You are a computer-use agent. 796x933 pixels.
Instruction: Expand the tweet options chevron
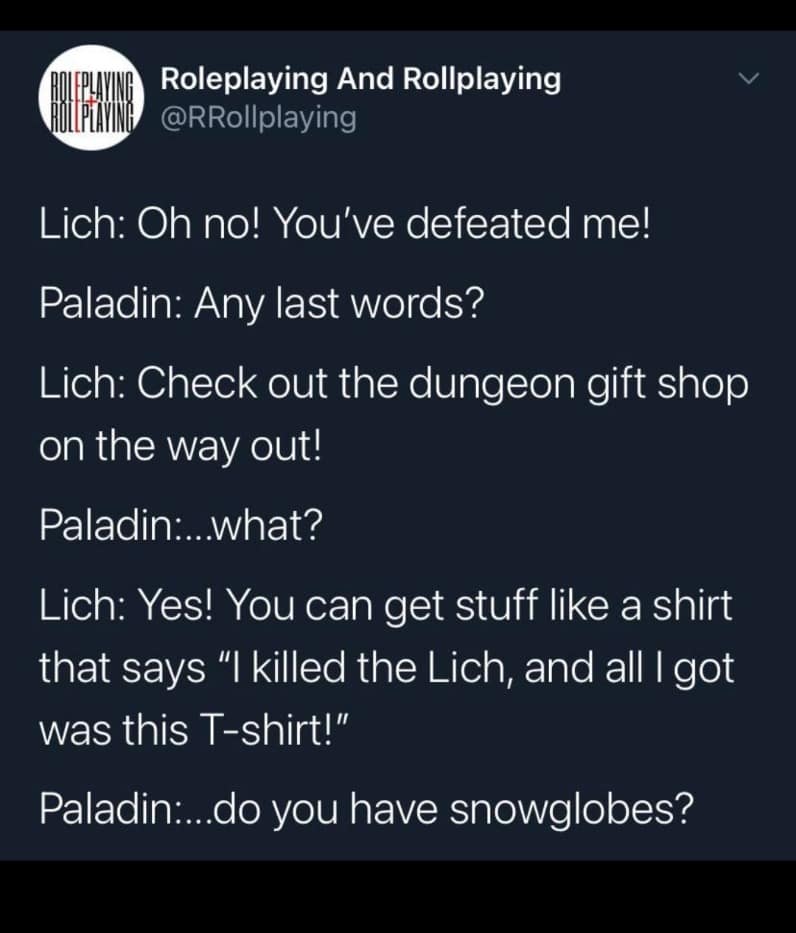pos(748,78)
